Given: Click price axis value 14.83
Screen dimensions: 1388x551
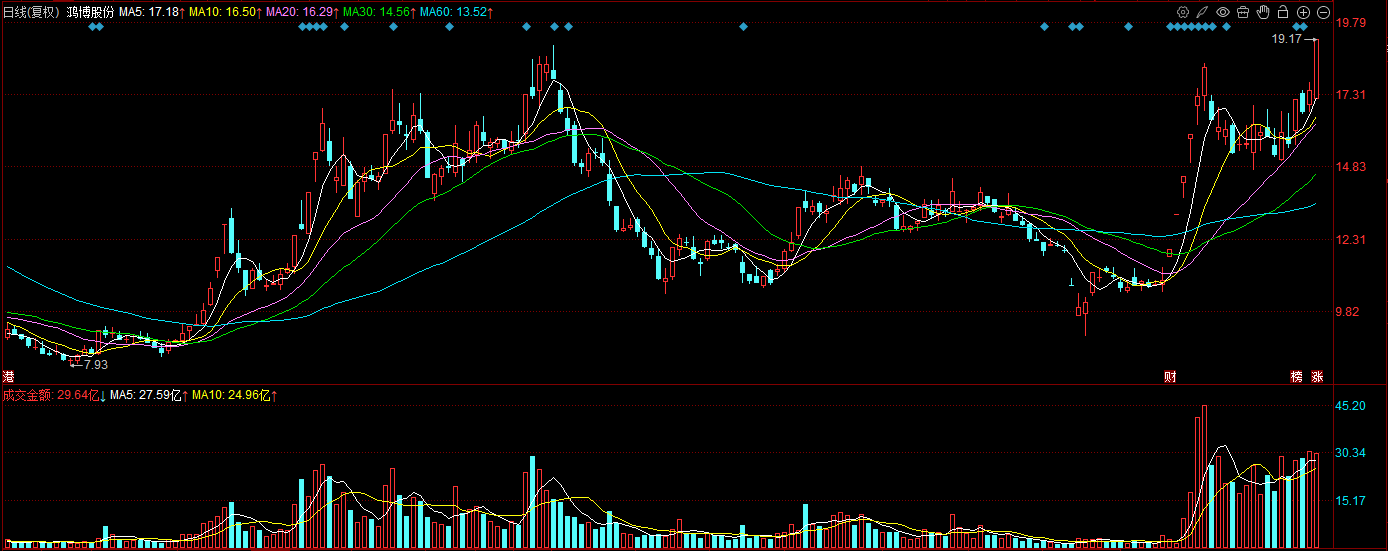Looking at the screenshot, I should click(x=1352, y=167).
